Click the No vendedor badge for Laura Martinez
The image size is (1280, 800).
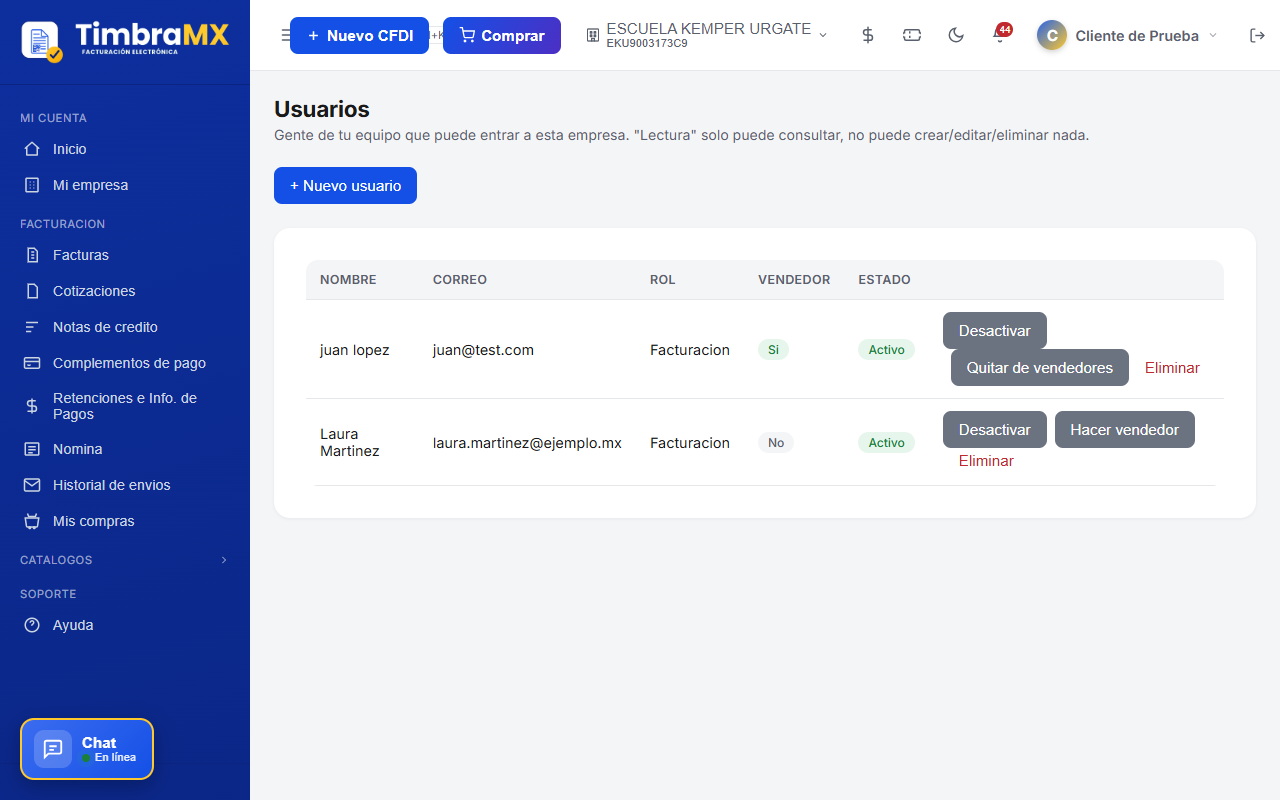776,443
